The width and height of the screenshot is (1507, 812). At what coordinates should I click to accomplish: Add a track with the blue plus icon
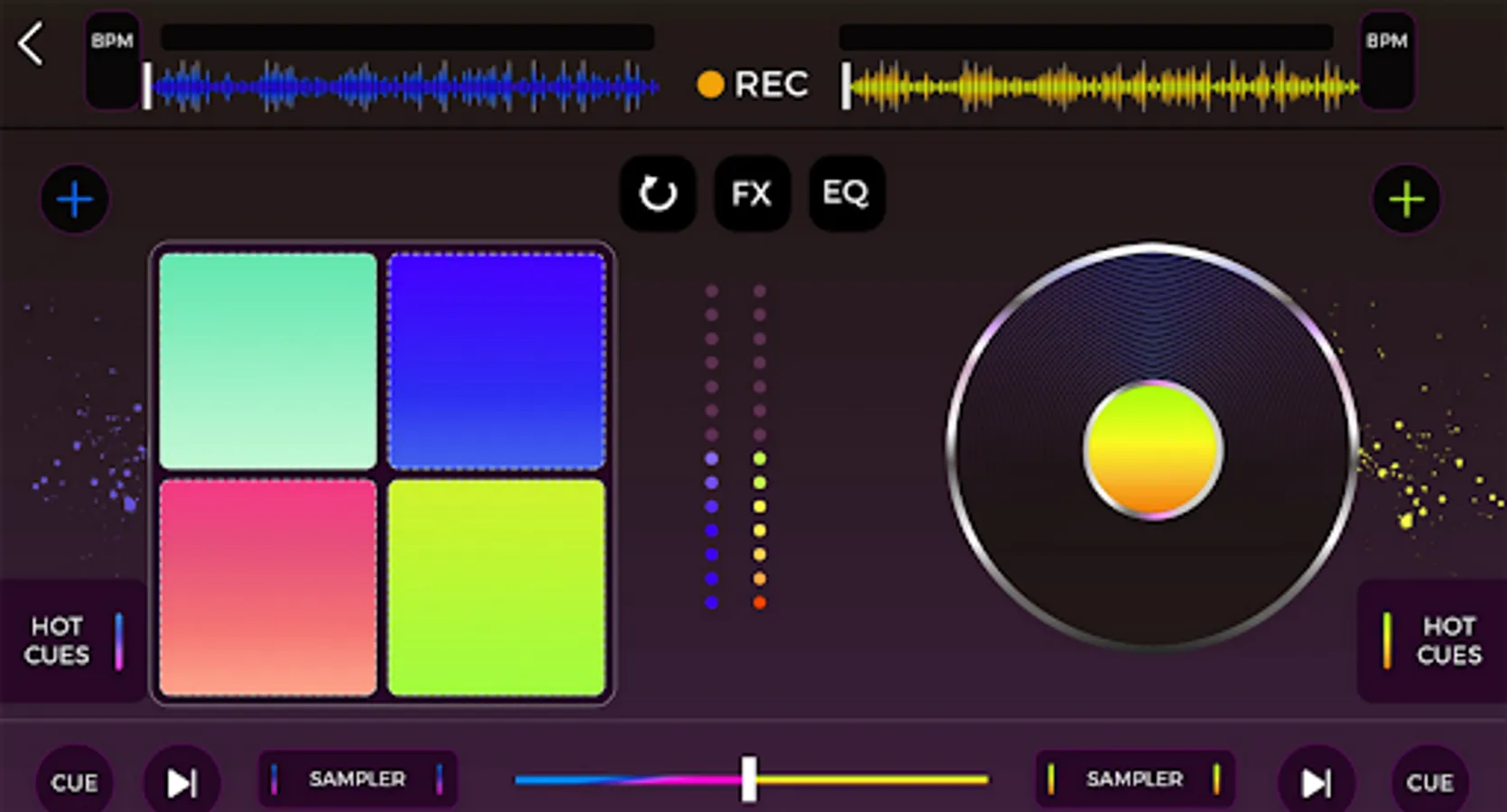point(75,199)
